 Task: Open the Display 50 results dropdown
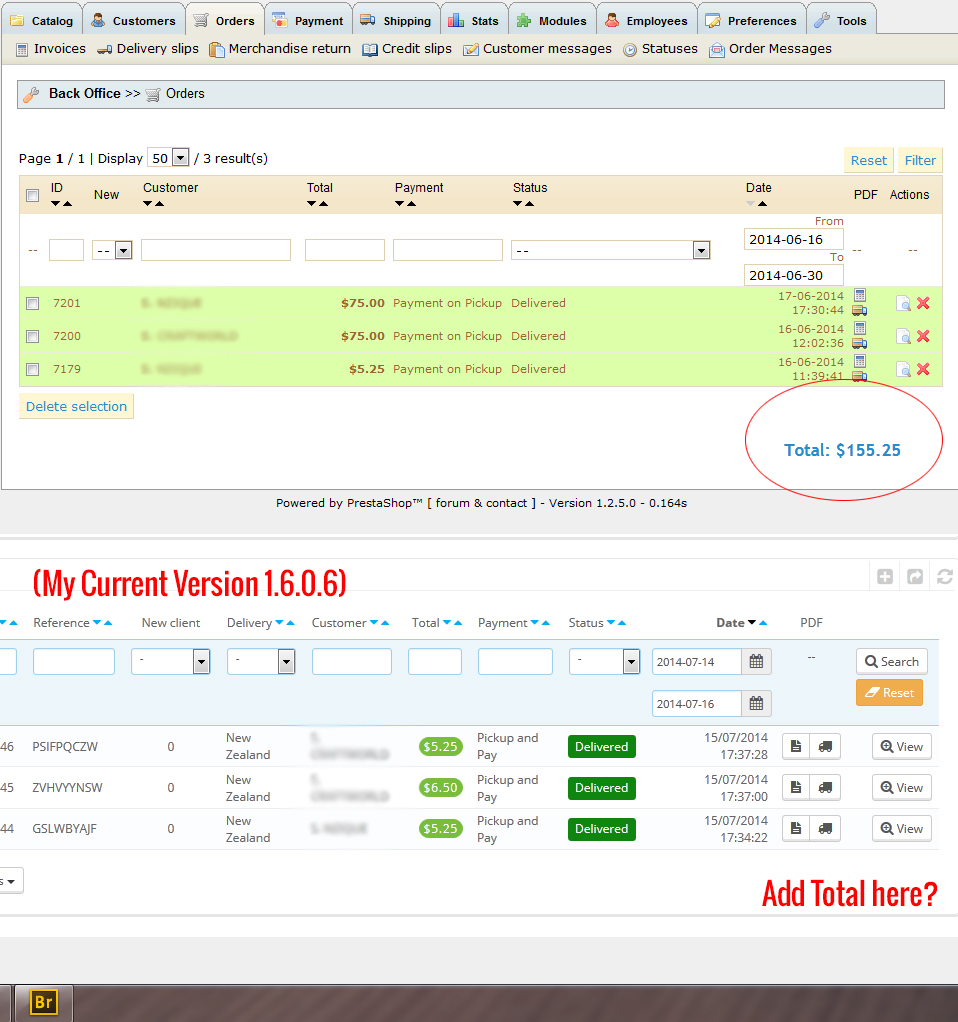[169, 158]
